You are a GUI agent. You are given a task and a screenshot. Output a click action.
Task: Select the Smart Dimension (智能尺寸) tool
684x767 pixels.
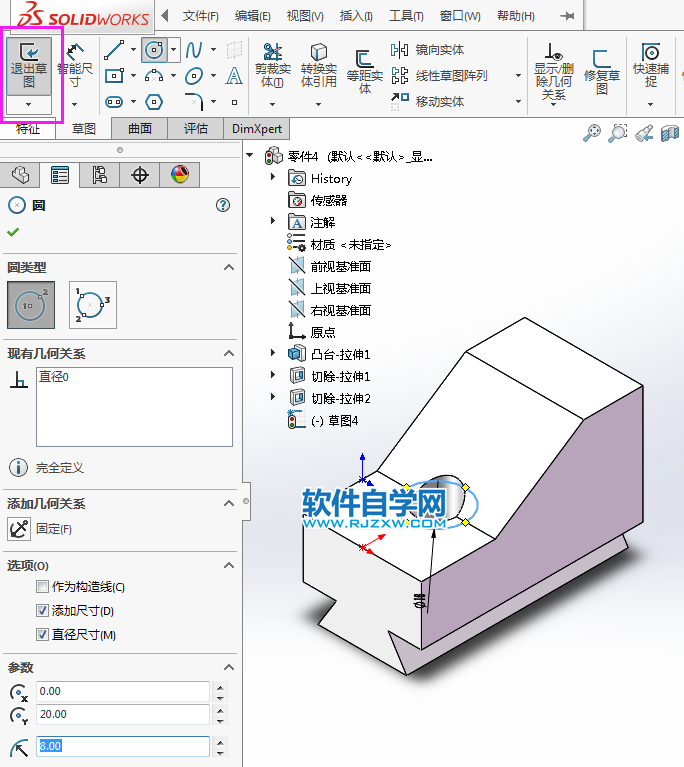pyautogui.click(x=74, y=66)
